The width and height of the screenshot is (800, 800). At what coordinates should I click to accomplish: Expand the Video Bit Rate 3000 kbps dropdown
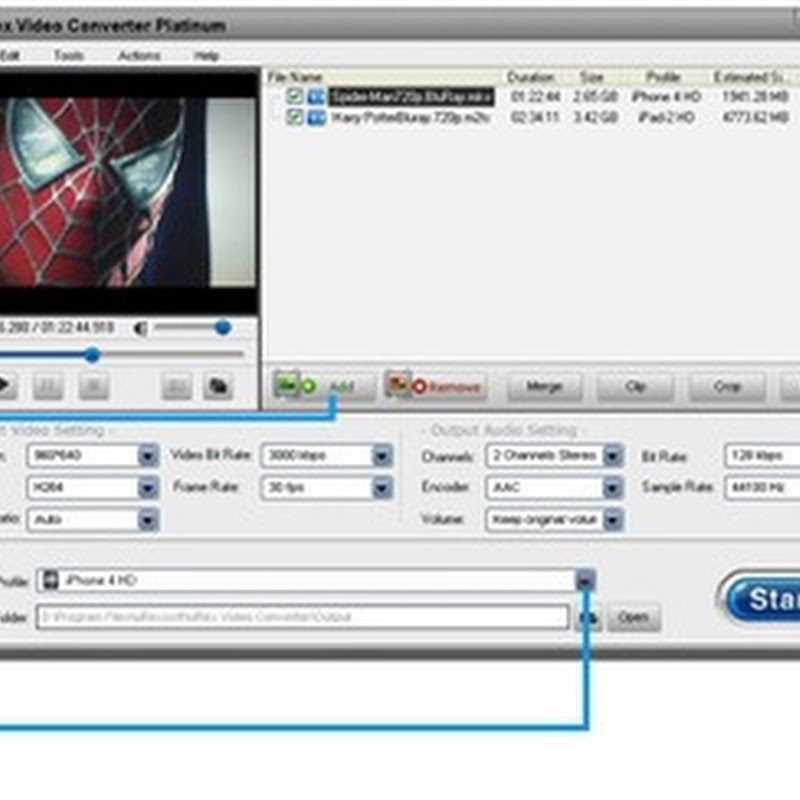click(x=382, y=456)
